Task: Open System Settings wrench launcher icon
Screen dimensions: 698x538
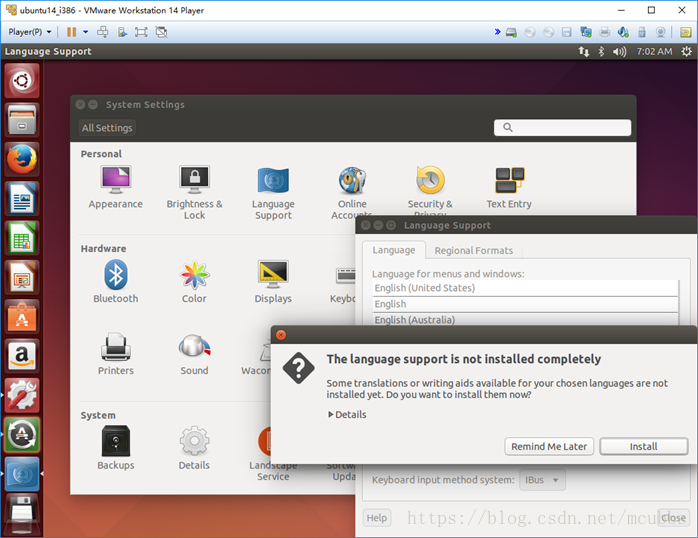Action: click(22, 396)
